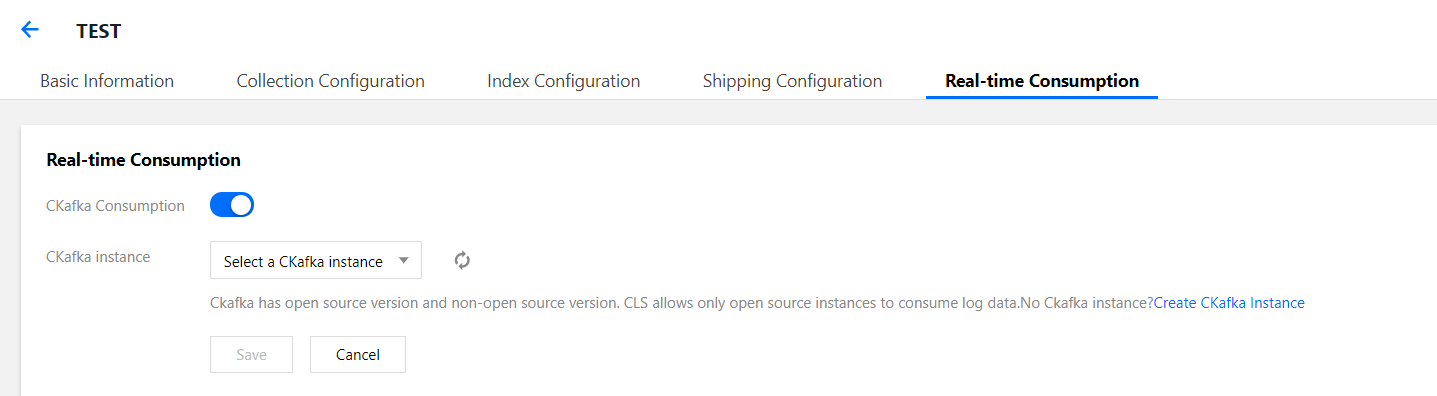1437x396 pixels.
Task: Switch to the Basic Information tab
Action: (107, 81)
